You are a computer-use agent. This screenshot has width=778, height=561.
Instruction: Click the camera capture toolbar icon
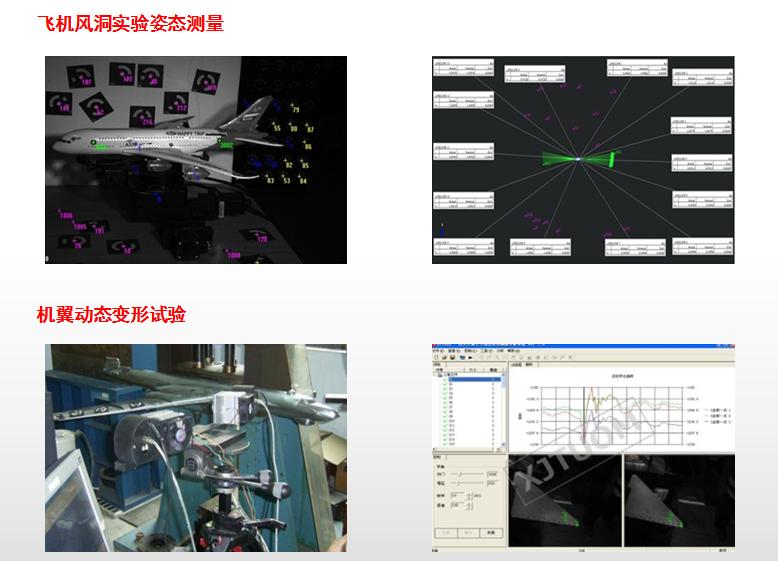pos(462,357)
